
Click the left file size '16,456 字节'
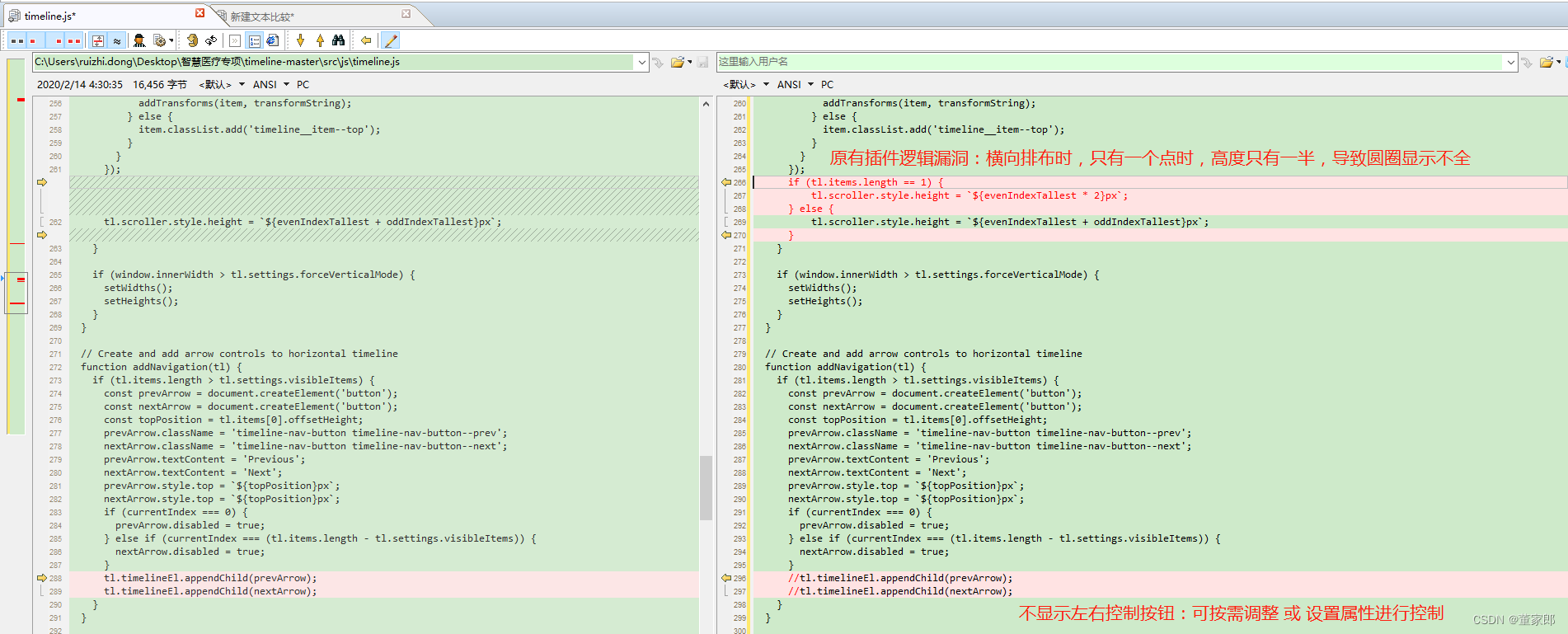point(160,85)
